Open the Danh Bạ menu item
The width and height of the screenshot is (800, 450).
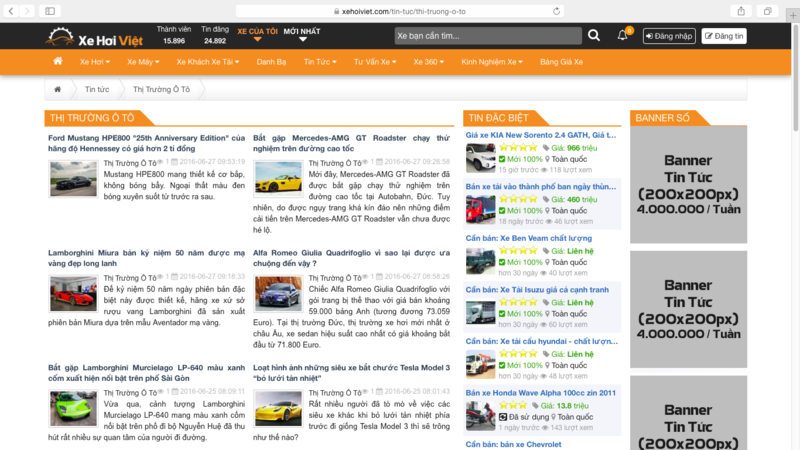pos(271,62)
